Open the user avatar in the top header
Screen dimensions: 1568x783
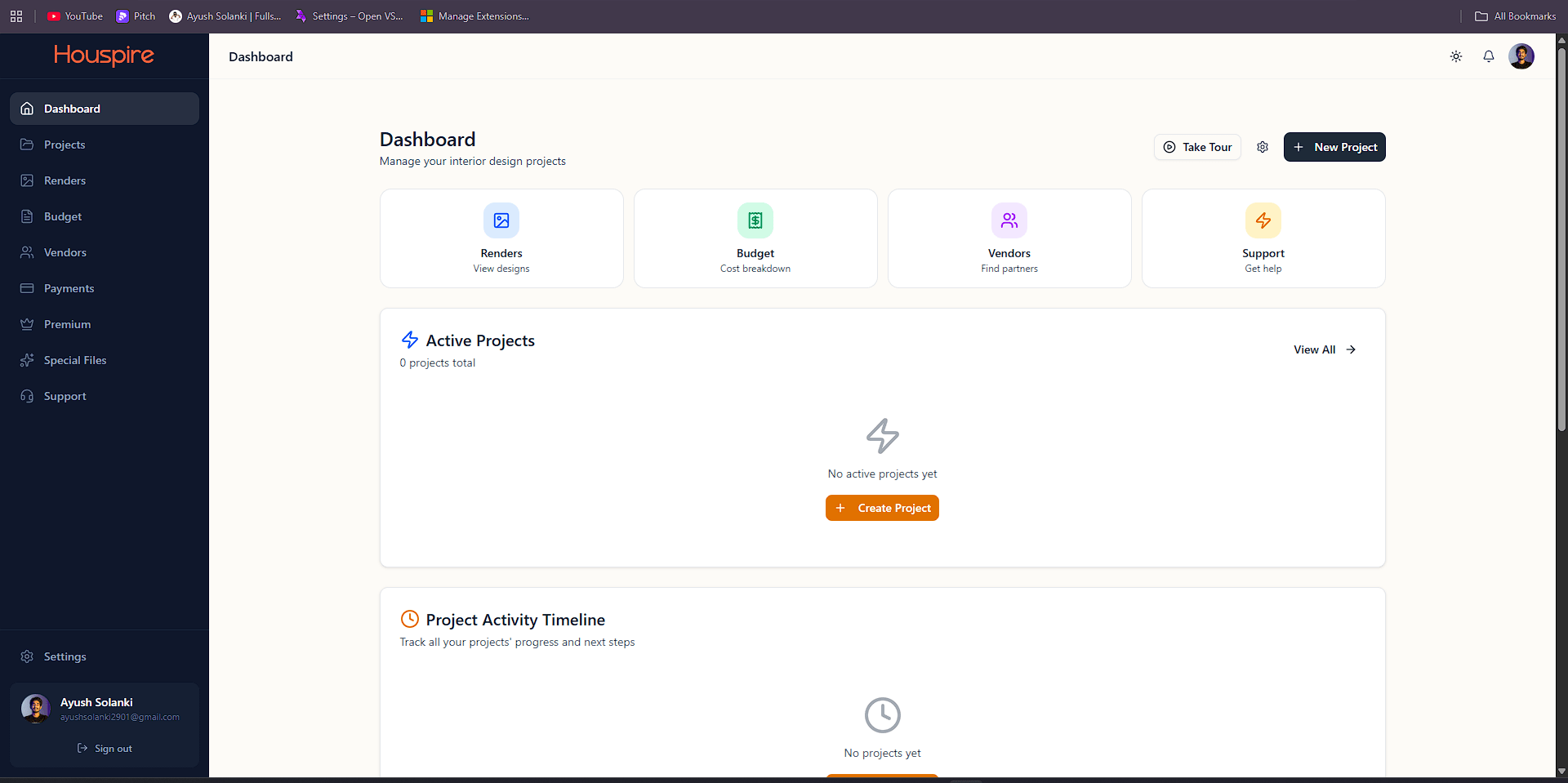tap(1521, 56)
